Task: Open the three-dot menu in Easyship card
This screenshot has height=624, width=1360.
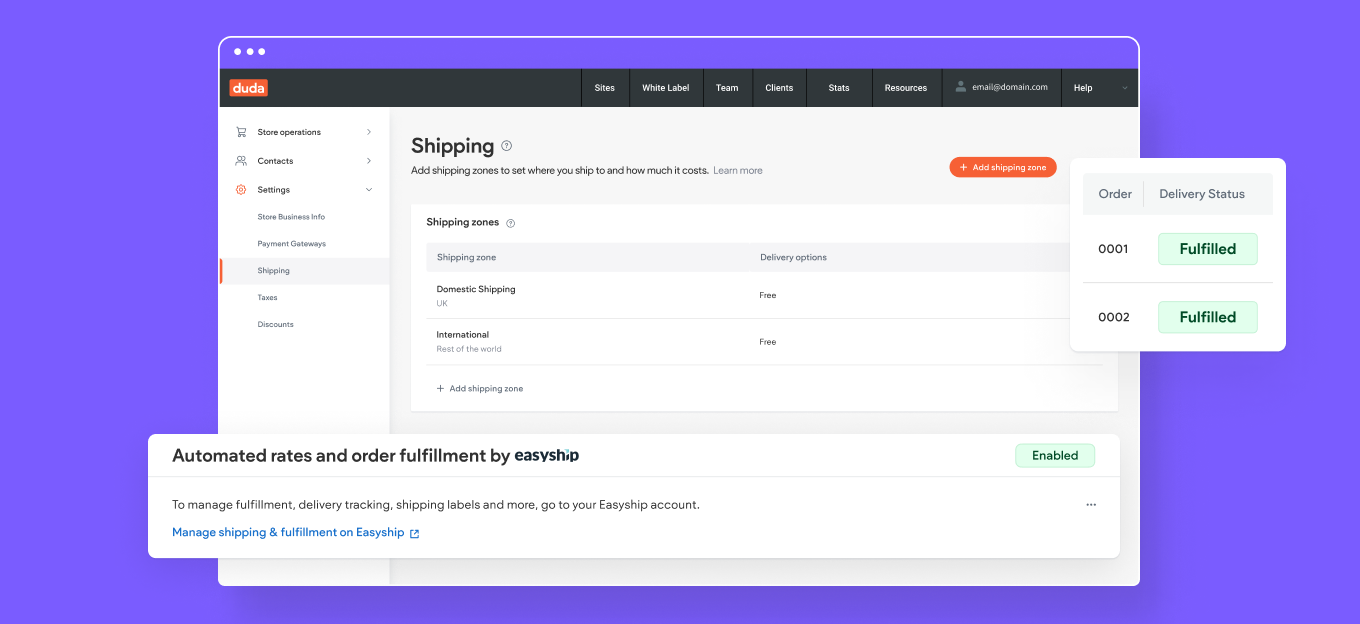Action: click(1091, 505)
